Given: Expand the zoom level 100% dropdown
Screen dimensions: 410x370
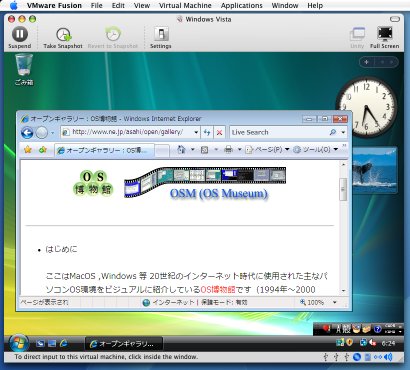Looking at the screenshot, I should (335, 302).
